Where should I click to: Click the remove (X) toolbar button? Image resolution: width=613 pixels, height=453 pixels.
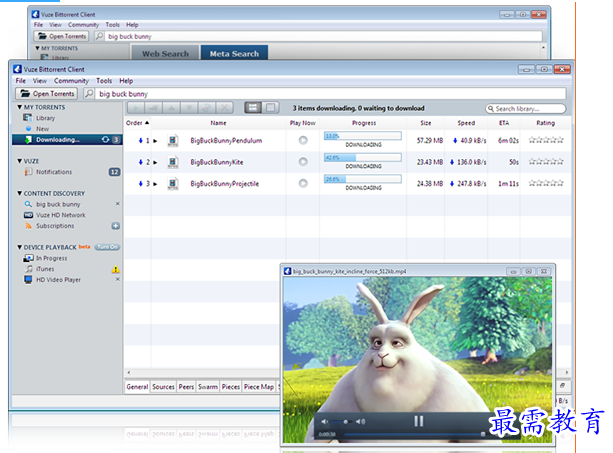(x=224, y=107)
